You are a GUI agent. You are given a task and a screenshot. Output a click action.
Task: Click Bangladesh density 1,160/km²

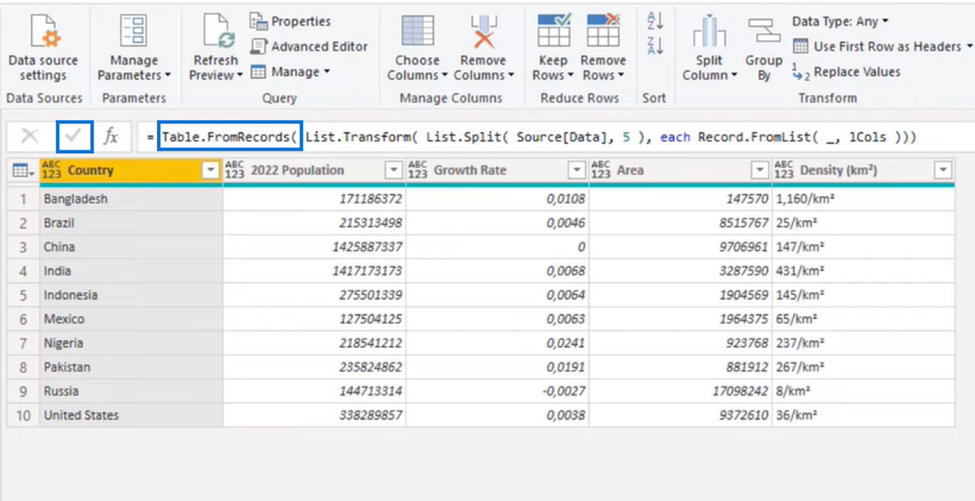click(x=863, y=199)
